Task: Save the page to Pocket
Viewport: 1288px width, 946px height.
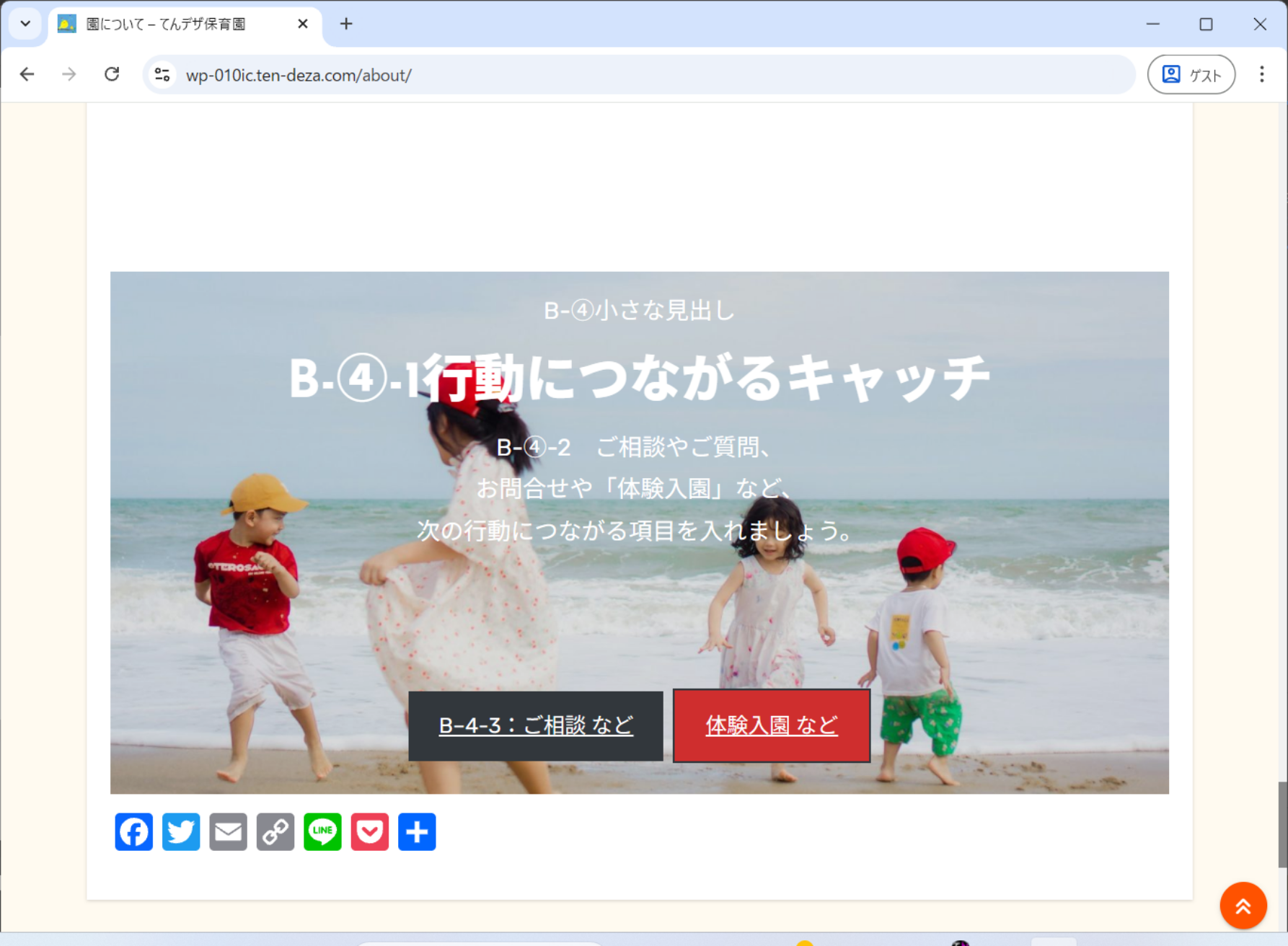Action: click(370, 832)
